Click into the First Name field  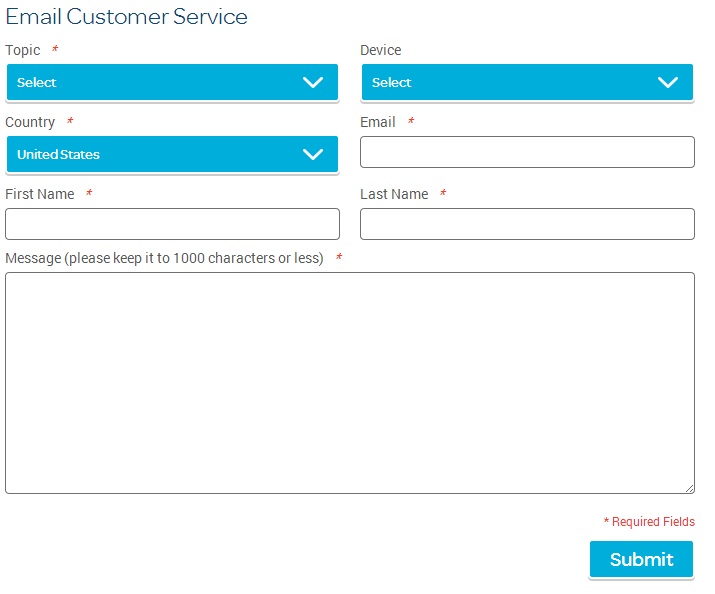[x=172, y=224]
